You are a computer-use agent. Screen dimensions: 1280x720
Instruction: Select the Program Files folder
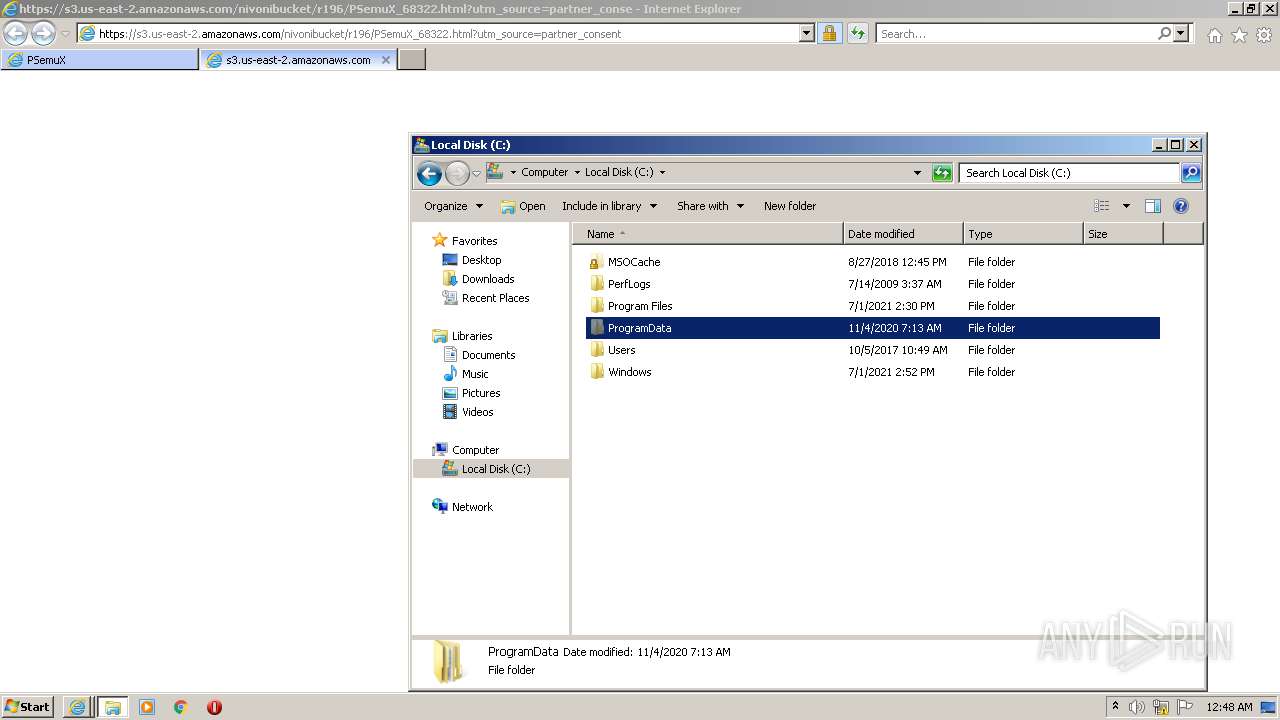coord(640,306)
